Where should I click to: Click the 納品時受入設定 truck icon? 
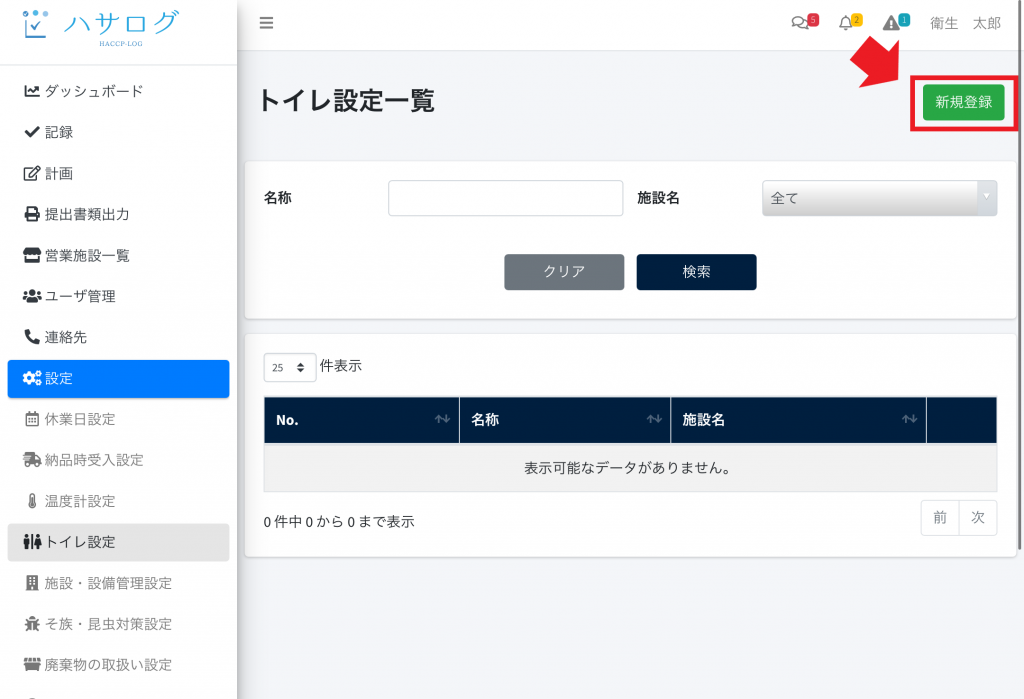31,460
